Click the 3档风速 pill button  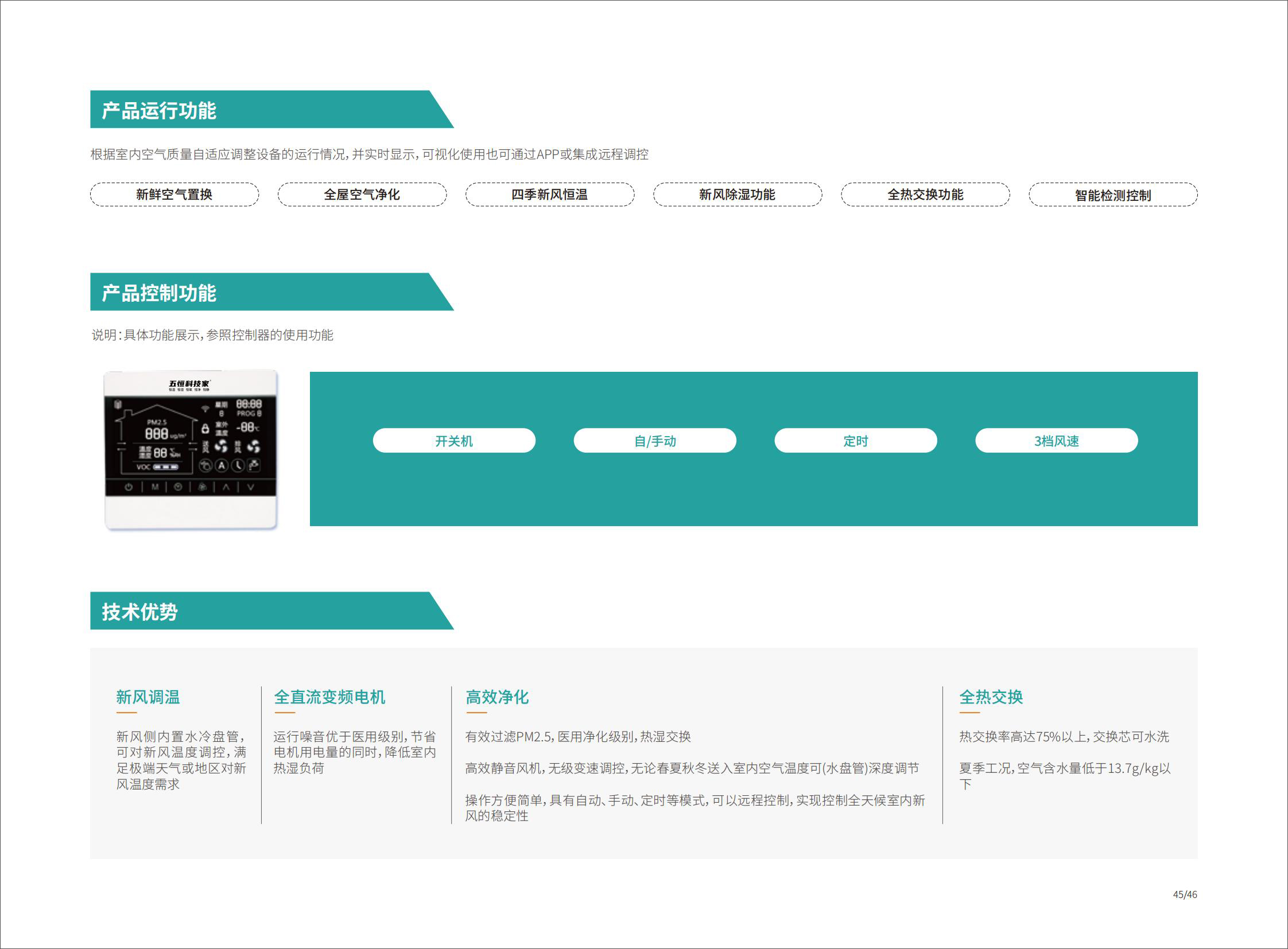tap(1056, 441)
